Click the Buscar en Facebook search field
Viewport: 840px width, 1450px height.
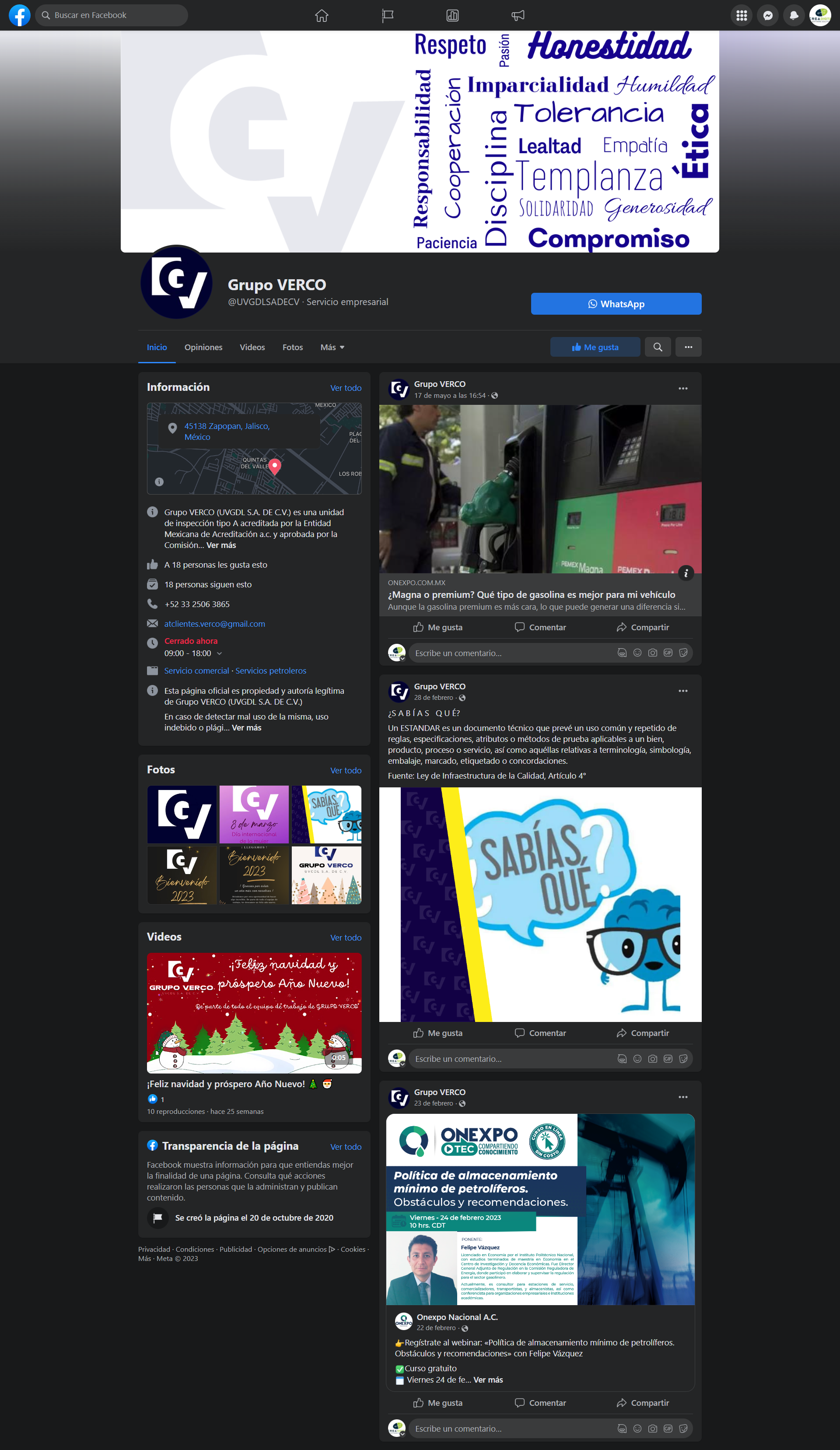point(112,15)
